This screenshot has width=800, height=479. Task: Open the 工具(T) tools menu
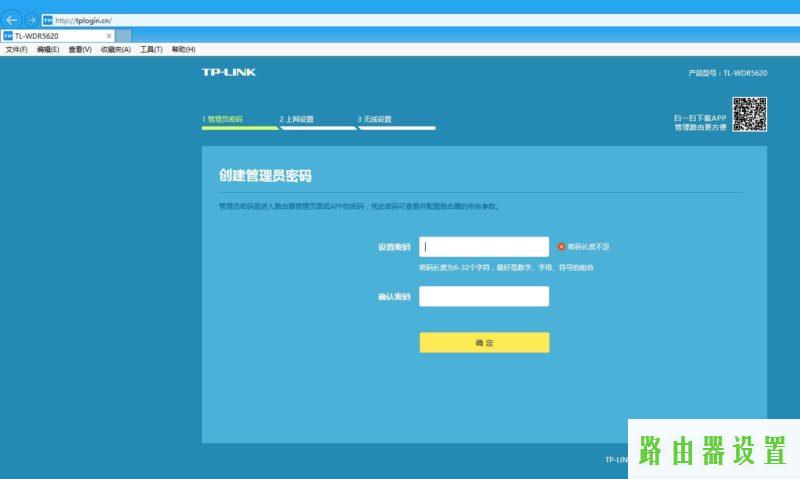pyautogui.click(x=151, y=49)
